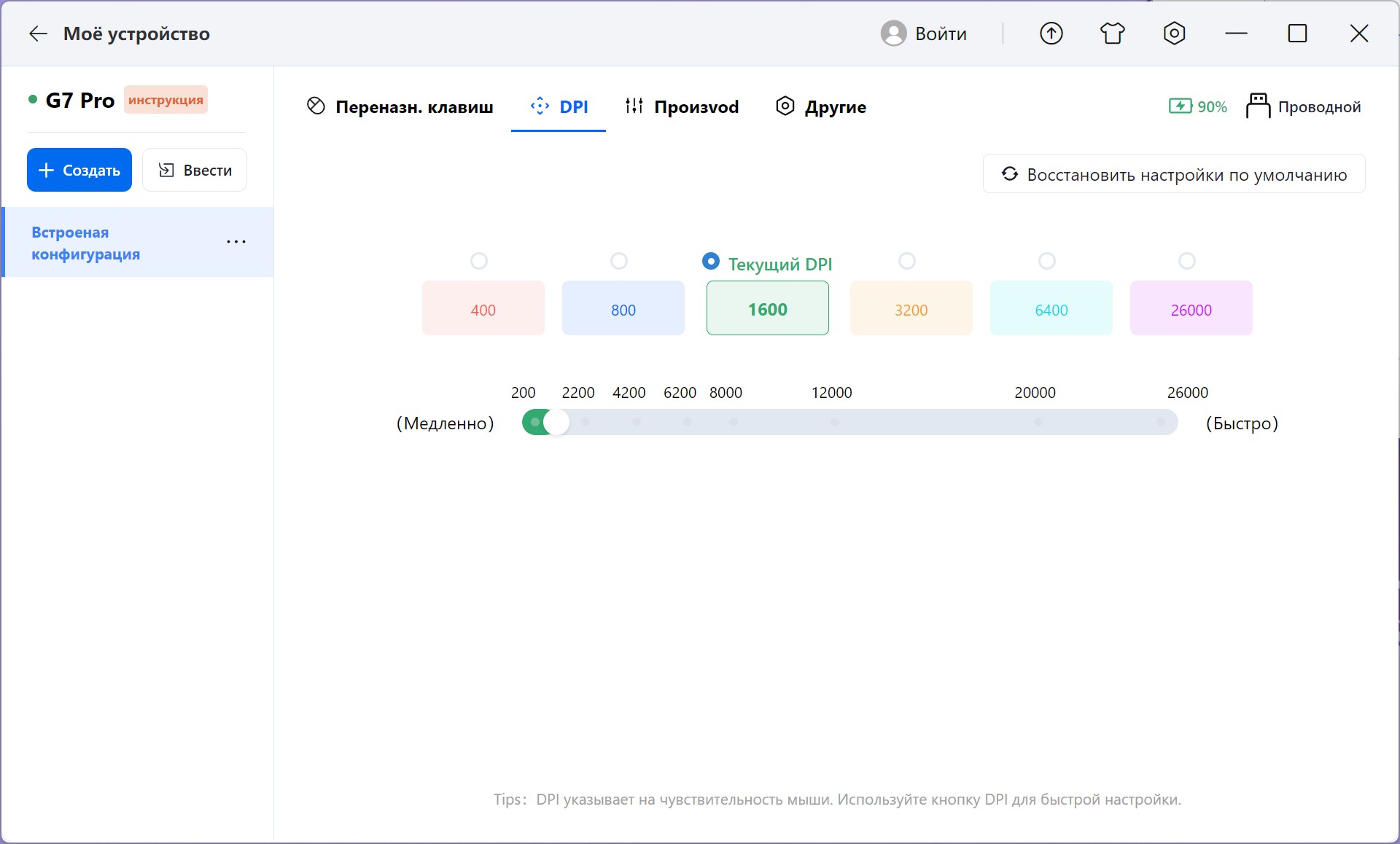Switch to the DPI tab
1400x844 pixels.
[x=559, y=106]
